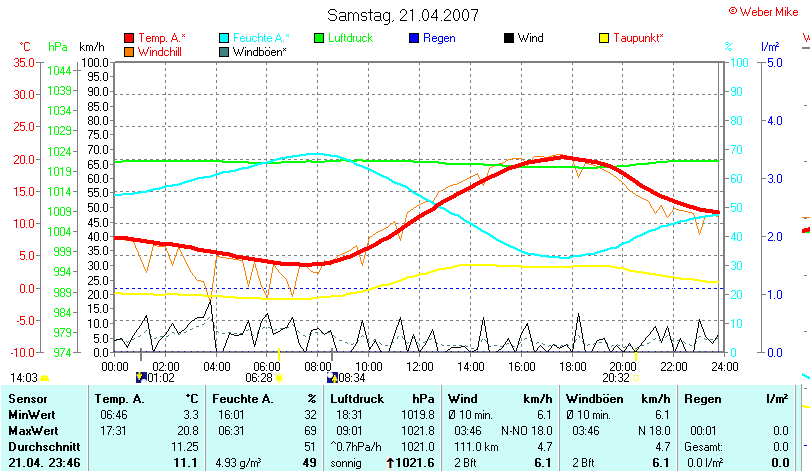This screenshot has height=471, width=810.
Task: Select the blue Regen legend swatch
Action: (x=414, y=38)
